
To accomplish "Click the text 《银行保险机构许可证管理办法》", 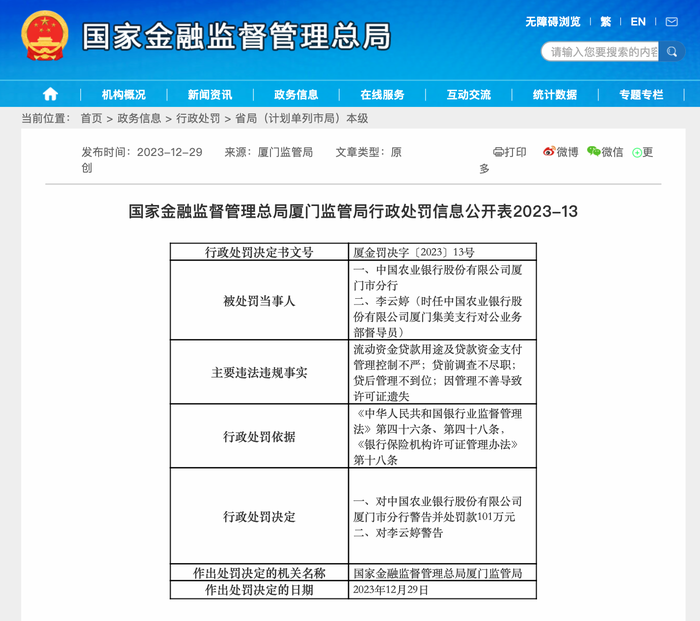I will coord(438,445).
